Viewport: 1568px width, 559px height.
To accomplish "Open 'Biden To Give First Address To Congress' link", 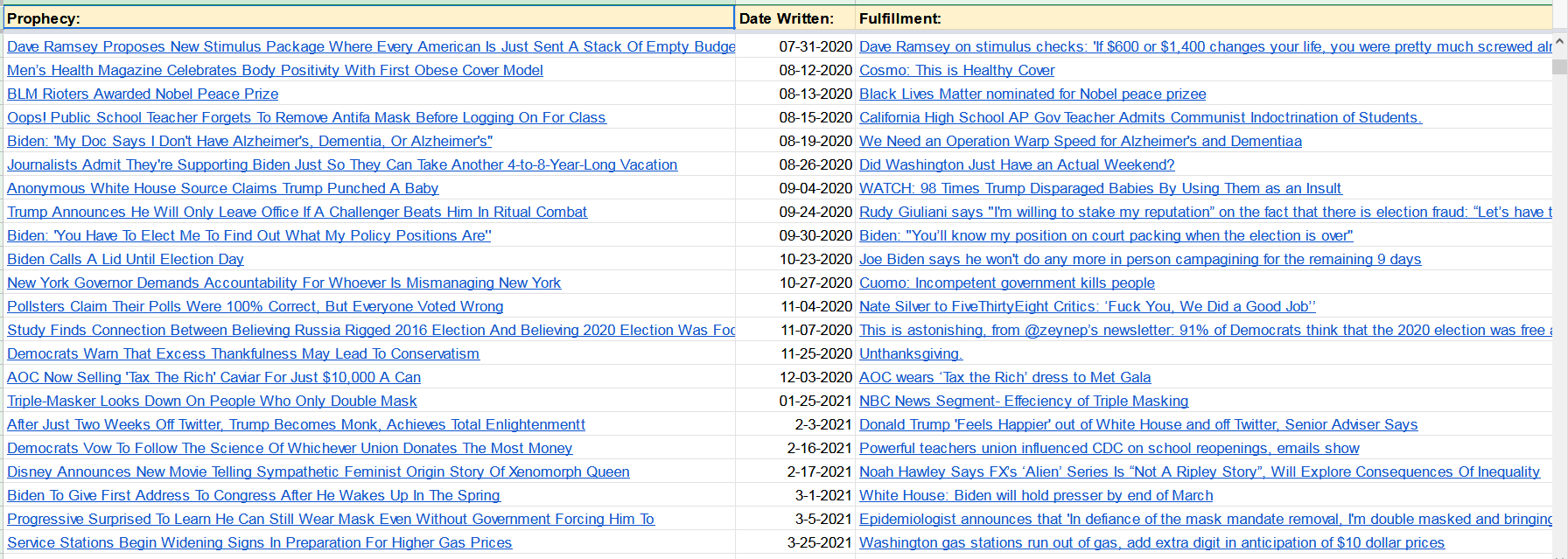I will [x=254, y=496].
